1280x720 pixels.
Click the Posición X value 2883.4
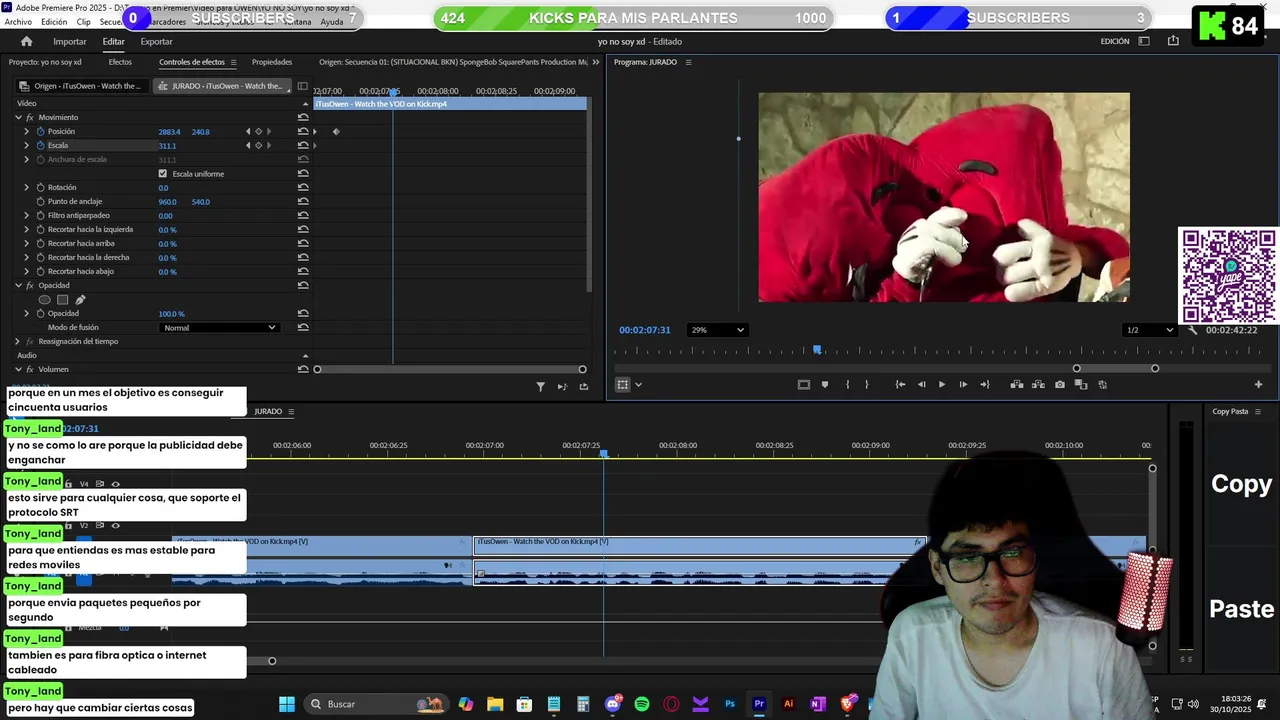(x=169, y=131)
